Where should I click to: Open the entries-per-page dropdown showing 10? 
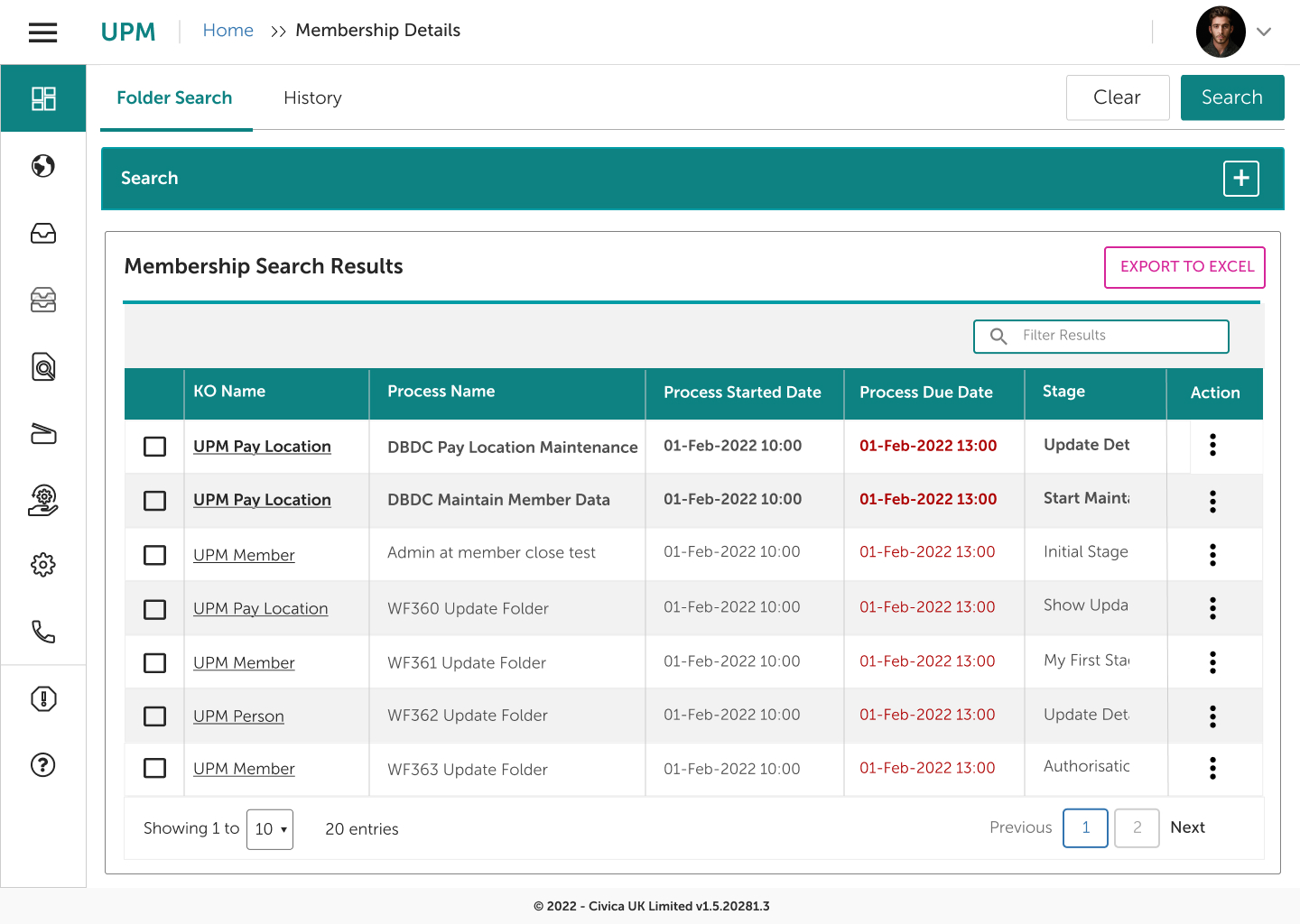coord(270,829)
